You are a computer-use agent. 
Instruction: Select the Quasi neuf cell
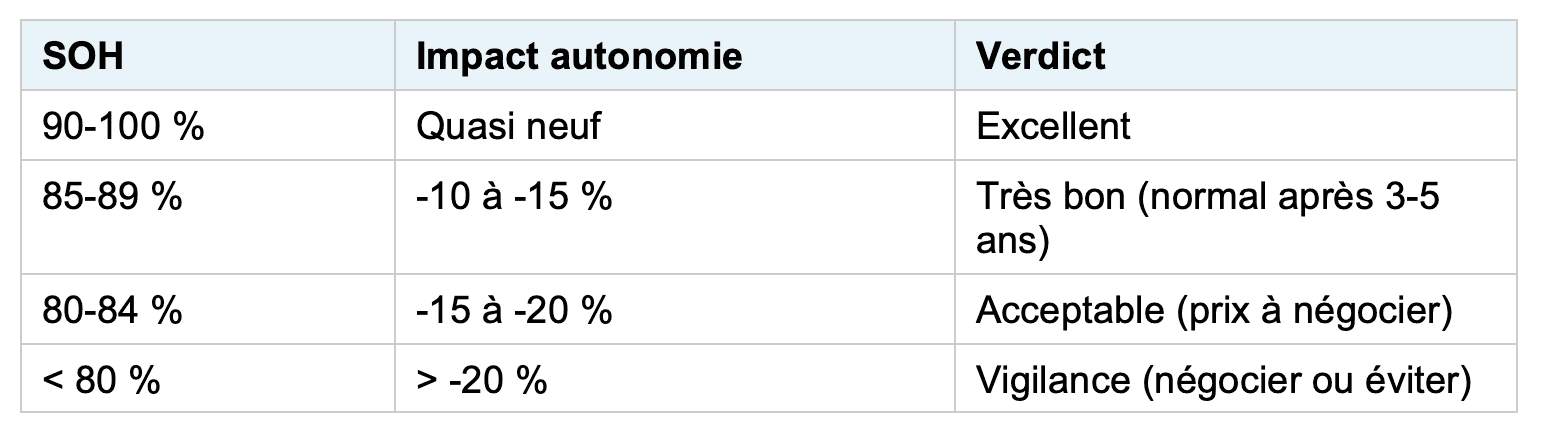click(x=508, y=127)
